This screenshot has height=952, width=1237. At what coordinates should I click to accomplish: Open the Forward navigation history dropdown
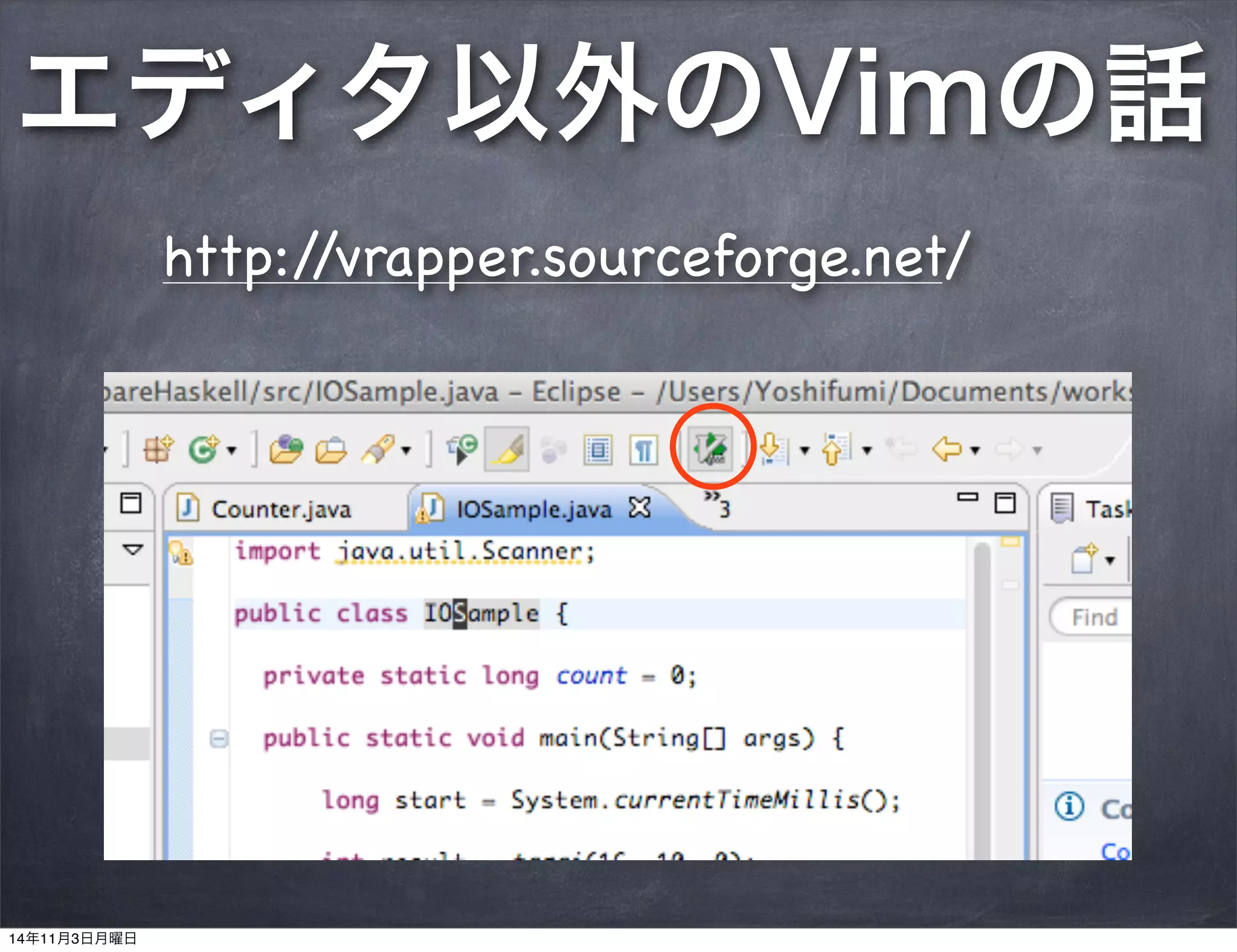(1038, 450)
